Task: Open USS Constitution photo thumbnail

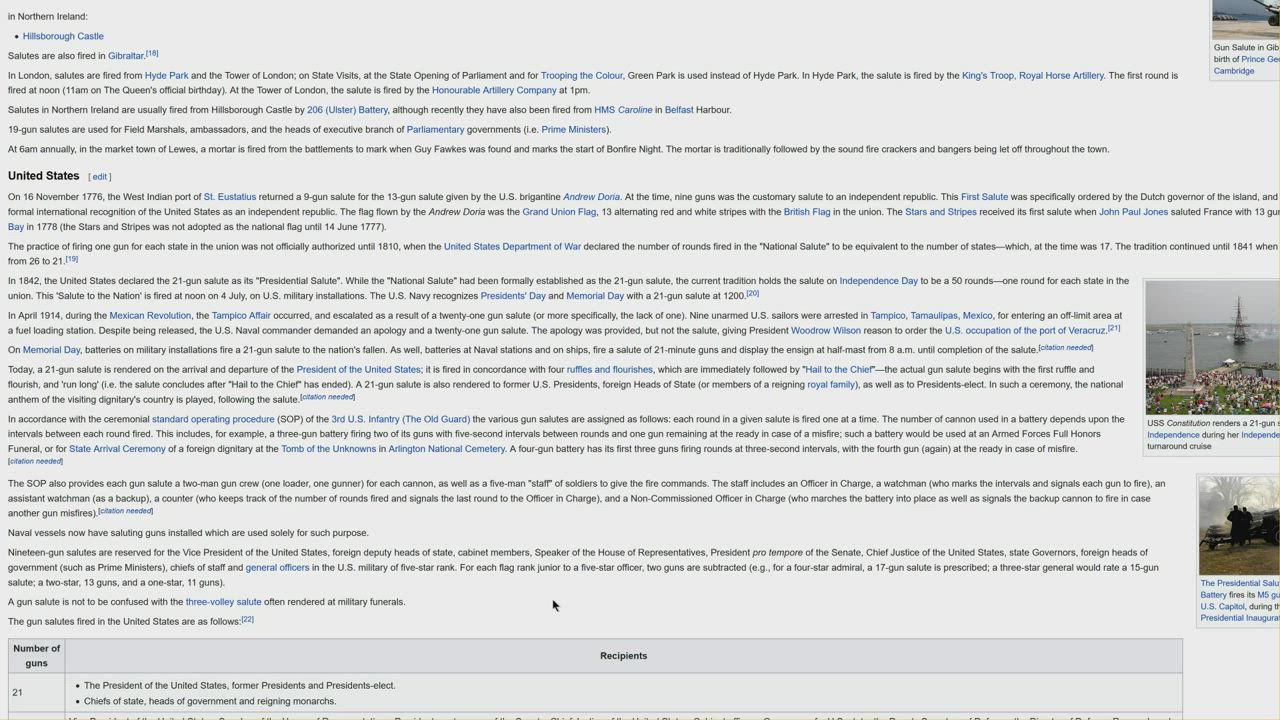Action: [1212, 347]
